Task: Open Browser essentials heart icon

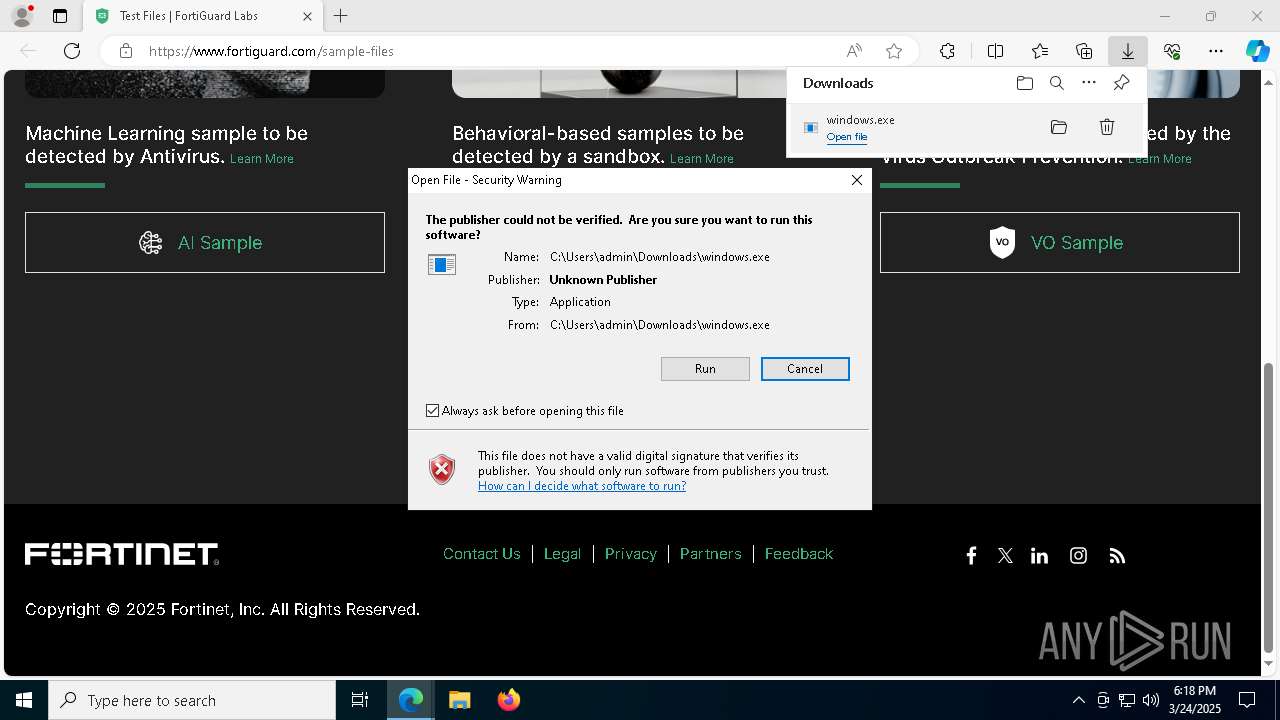Action: 1172,51
